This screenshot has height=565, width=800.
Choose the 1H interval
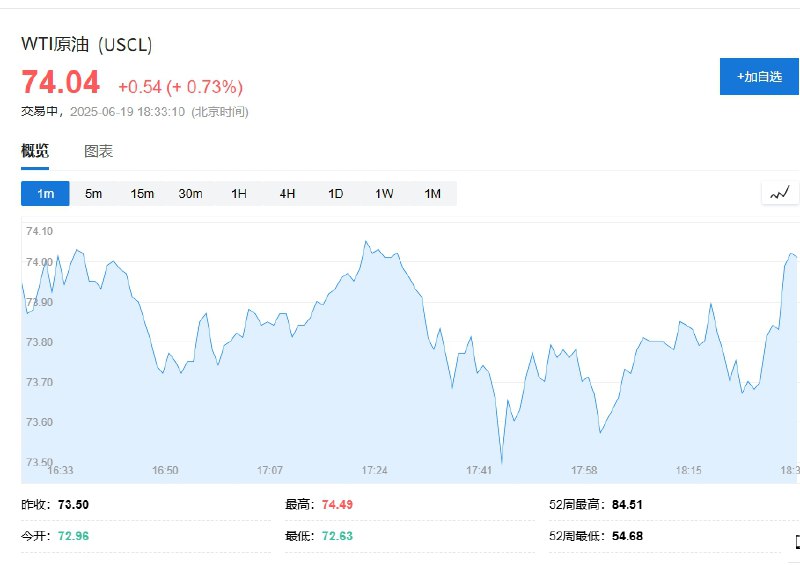coord(239,193)
